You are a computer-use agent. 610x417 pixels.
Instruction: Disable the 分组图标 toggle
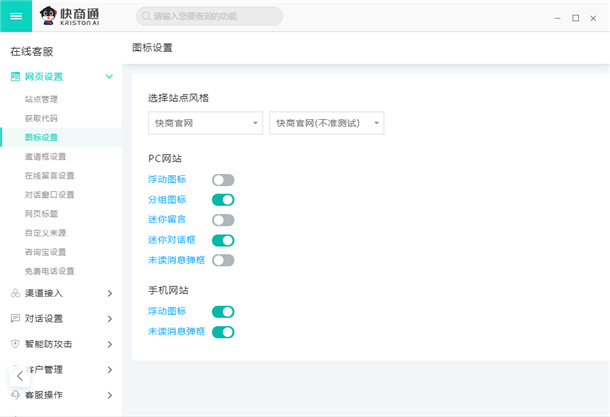[x=223, y=200]
